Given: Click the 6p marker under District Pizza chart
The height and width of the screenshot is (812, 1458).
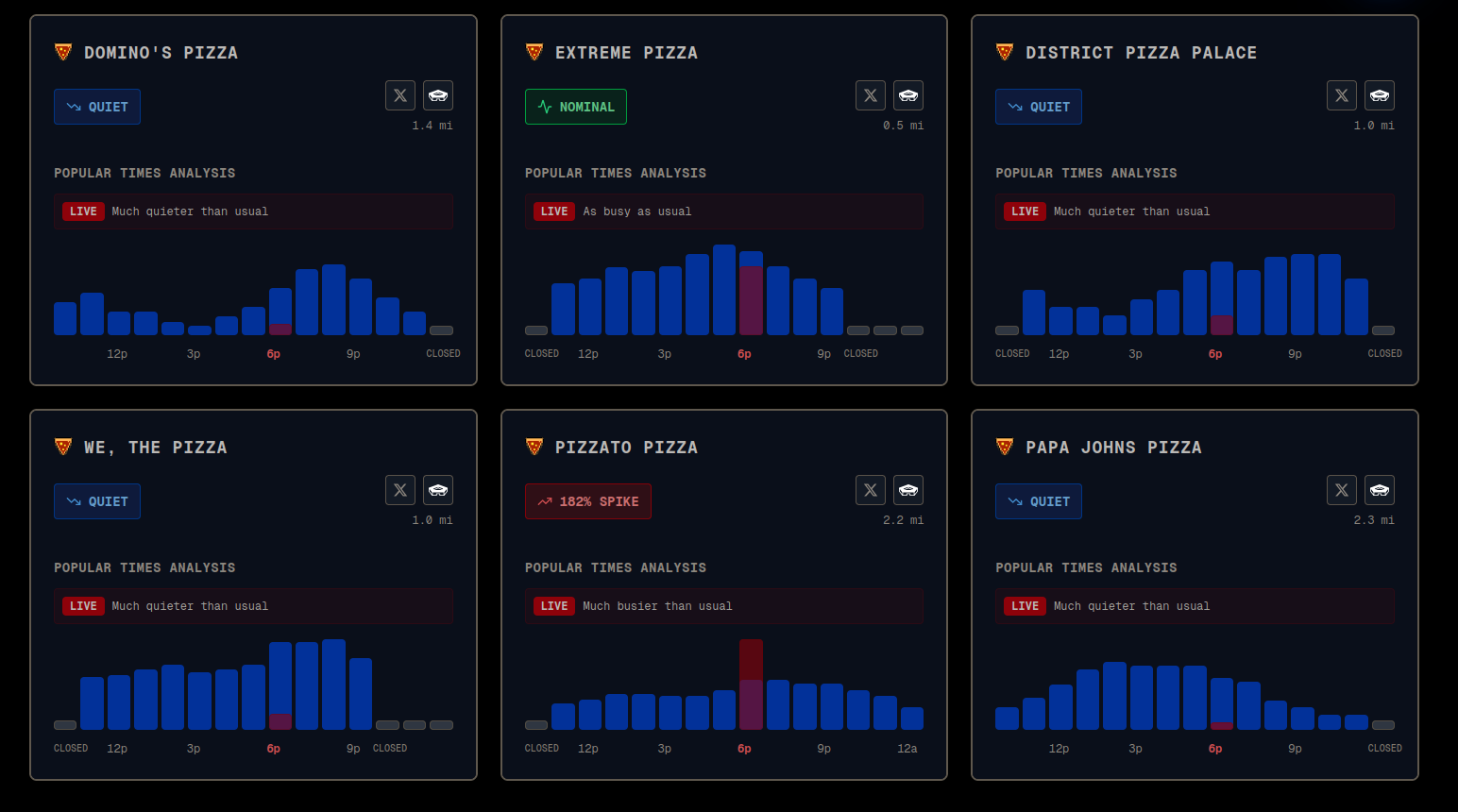Looking at the screenshot, I should 1215,354.
